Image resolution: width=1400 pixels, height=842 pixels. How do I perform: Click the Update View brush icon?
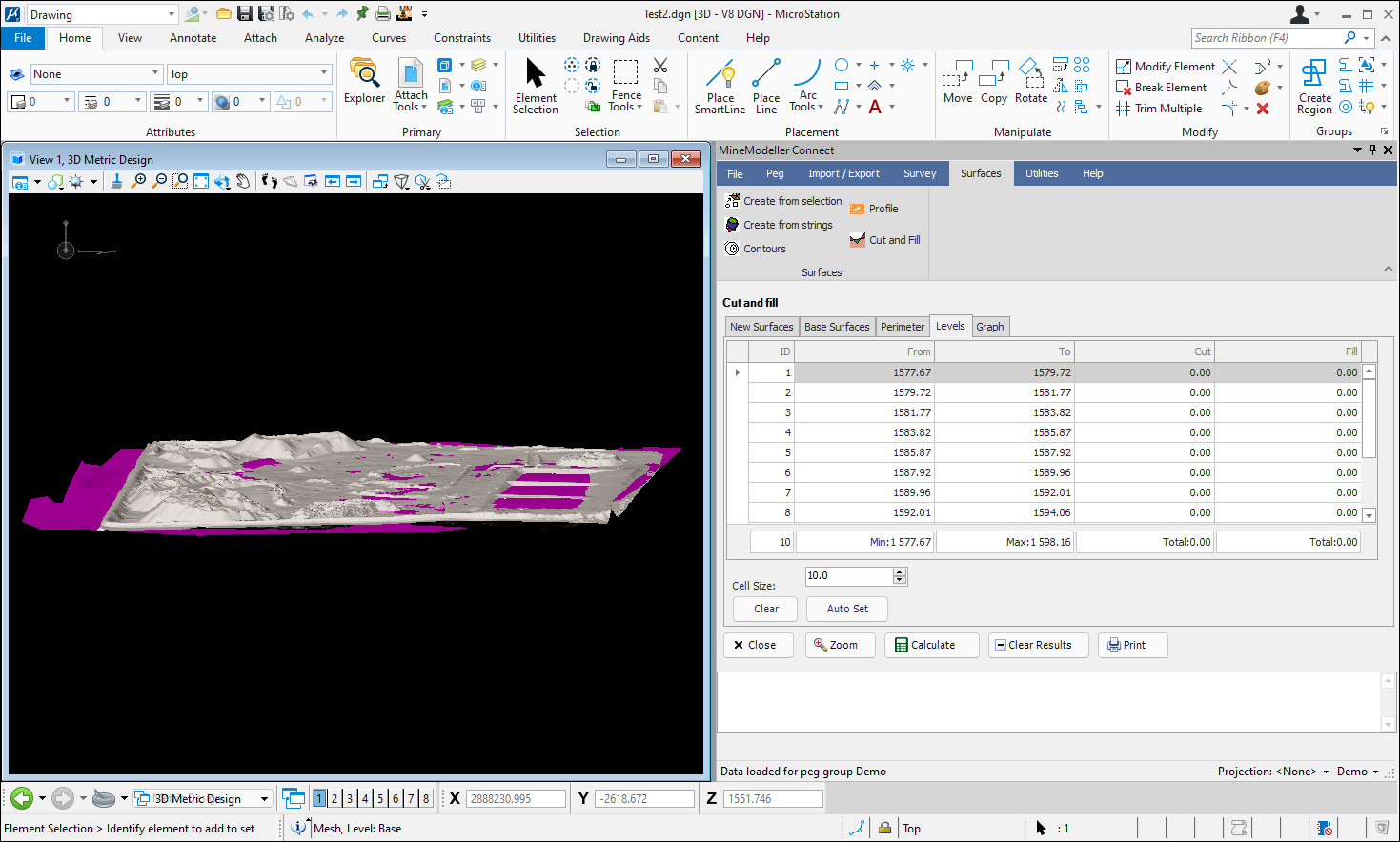pyautogui.click(x=116, y=181)
